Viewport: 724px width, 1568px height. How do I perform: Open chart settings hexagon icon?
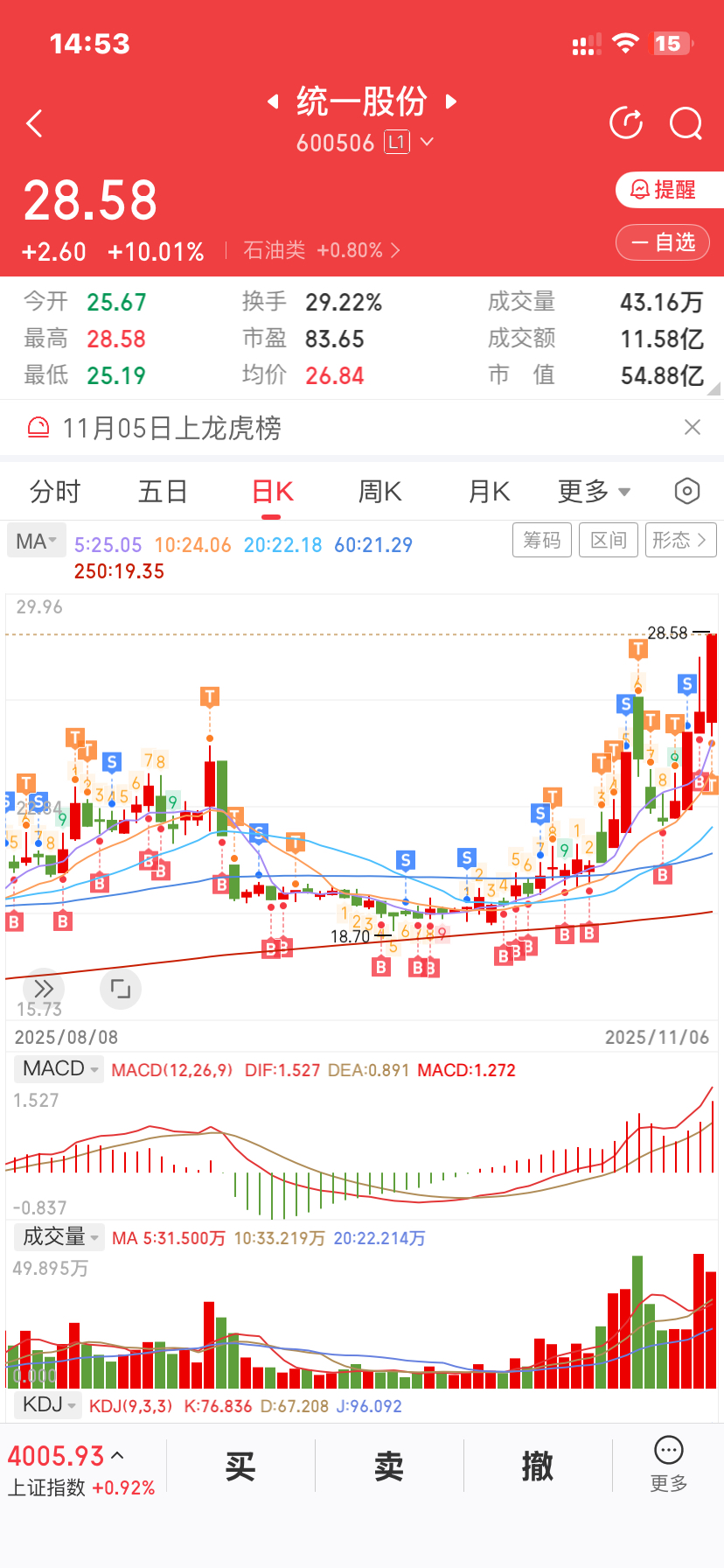[687, 492]
